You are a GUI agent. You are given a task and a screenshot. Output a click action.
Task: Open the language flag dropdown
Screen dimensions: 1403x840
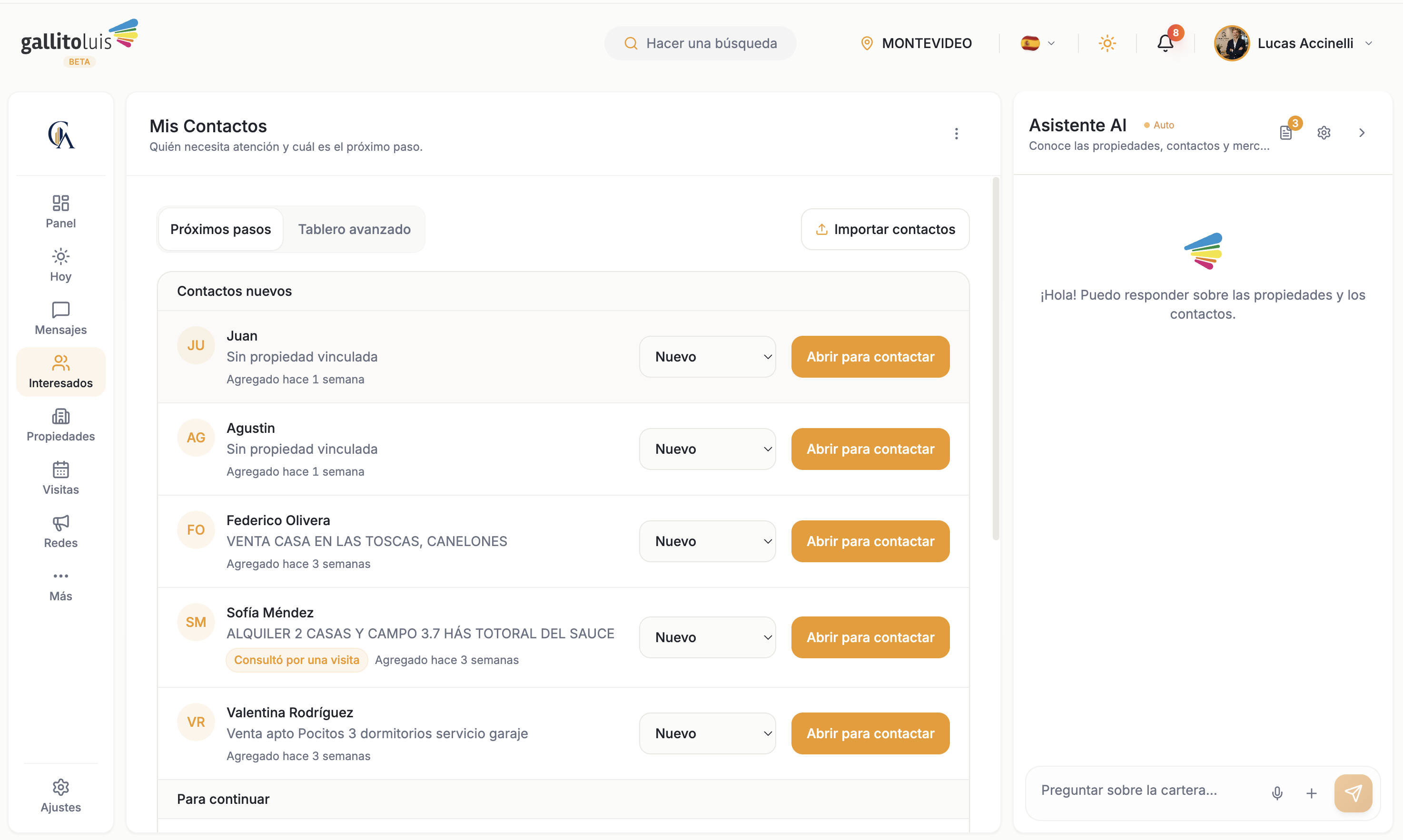(x=1038, y=43)
